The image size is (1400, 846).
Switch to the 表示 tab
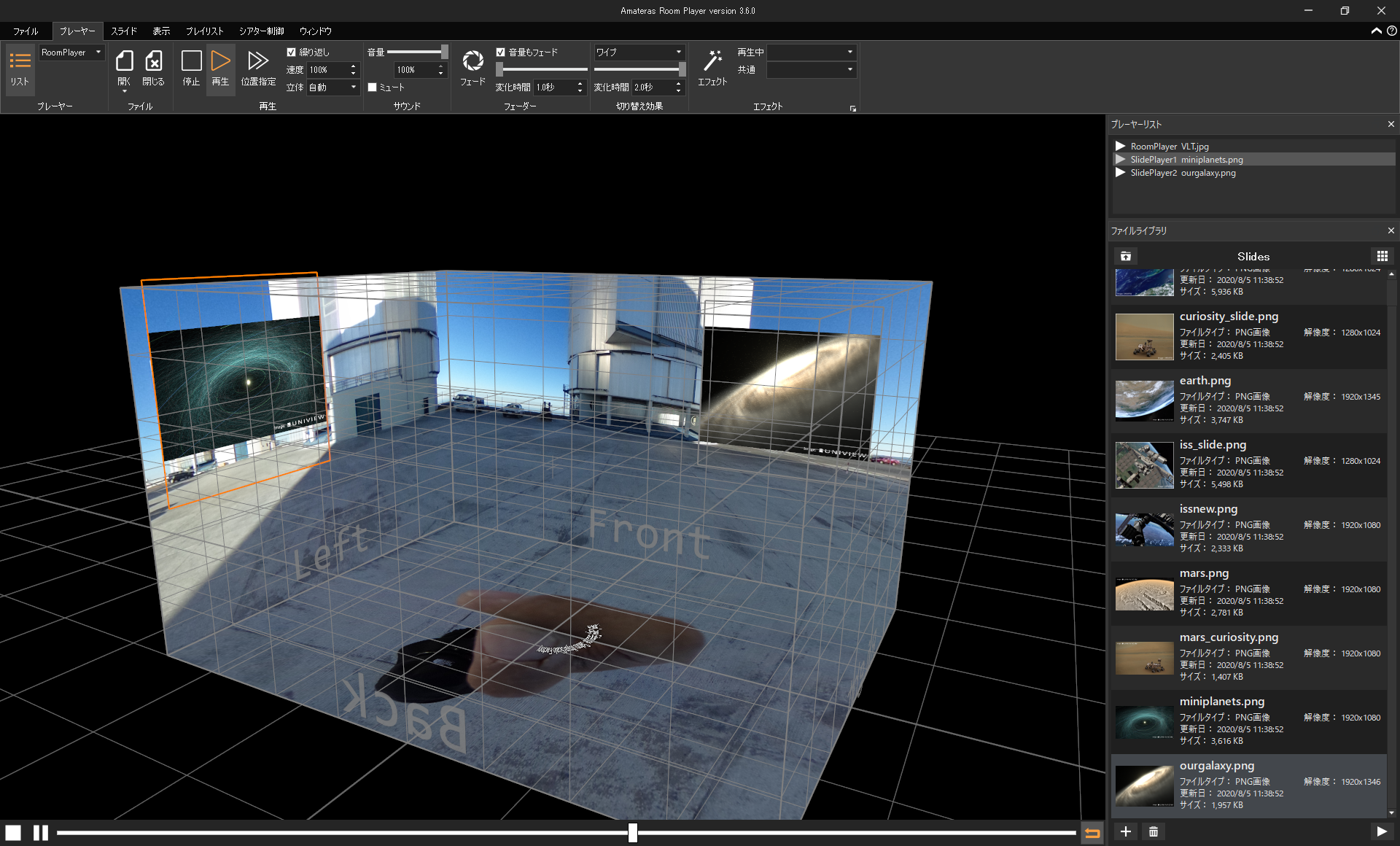coord(161,31)
